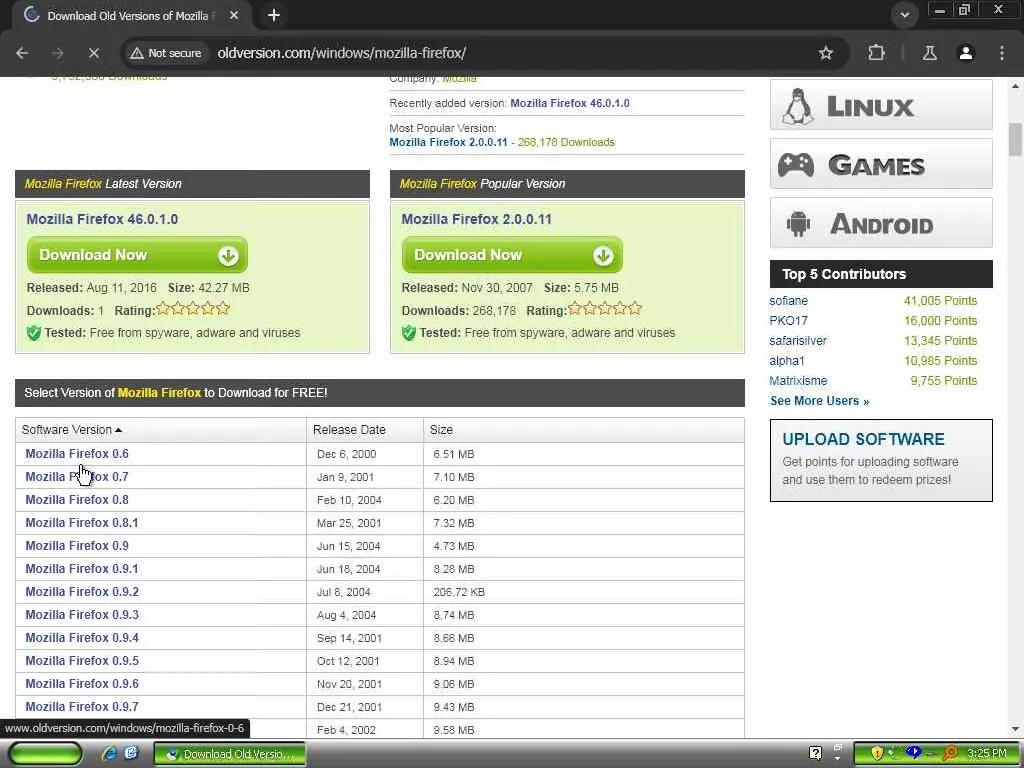1024x768 pixels.
Task: Open the Chrome Labs flask icon
Action: (929, 53)
